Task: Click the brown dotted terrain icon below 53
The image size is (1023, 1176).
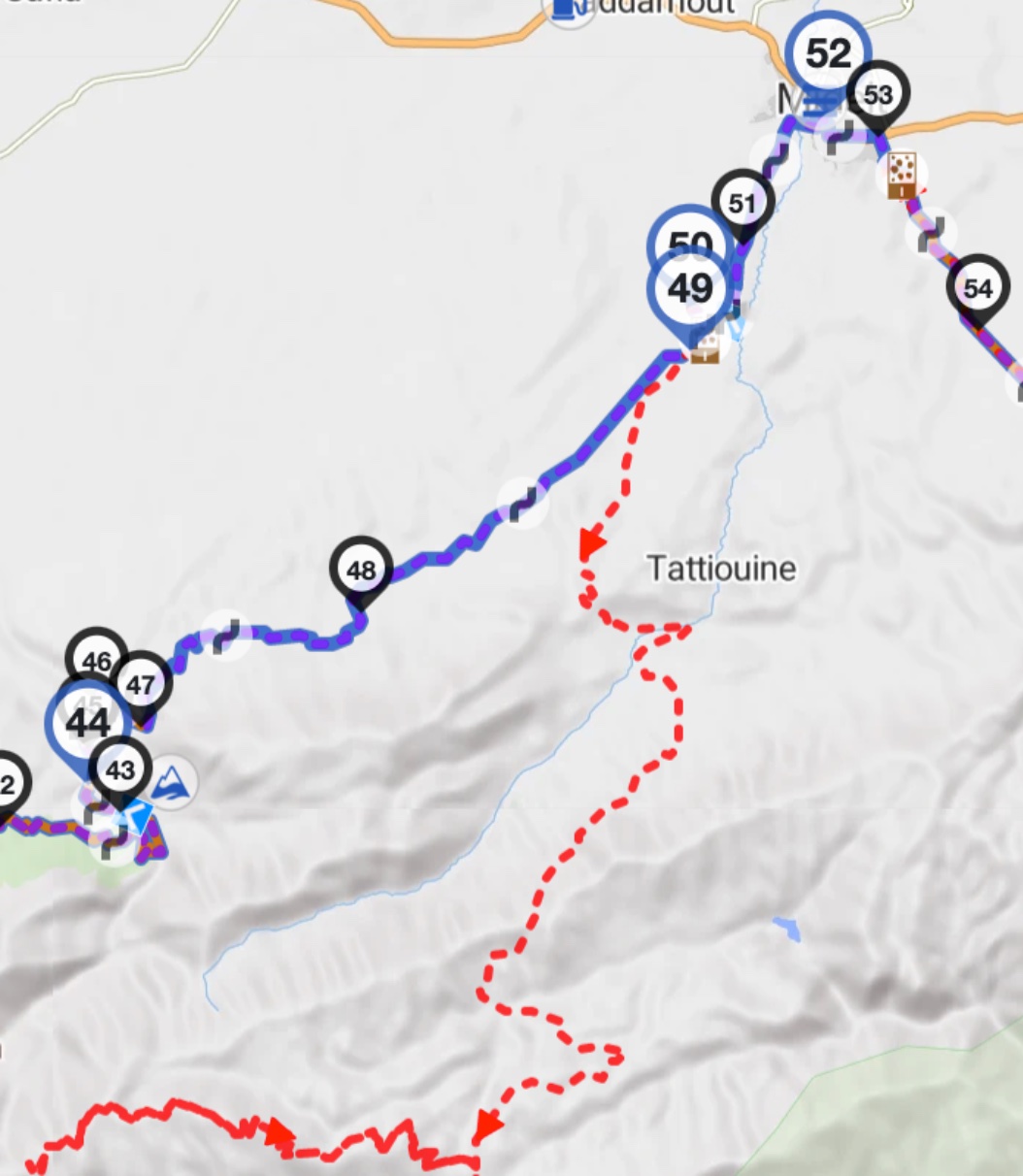Action: click(x=901, y=176)
